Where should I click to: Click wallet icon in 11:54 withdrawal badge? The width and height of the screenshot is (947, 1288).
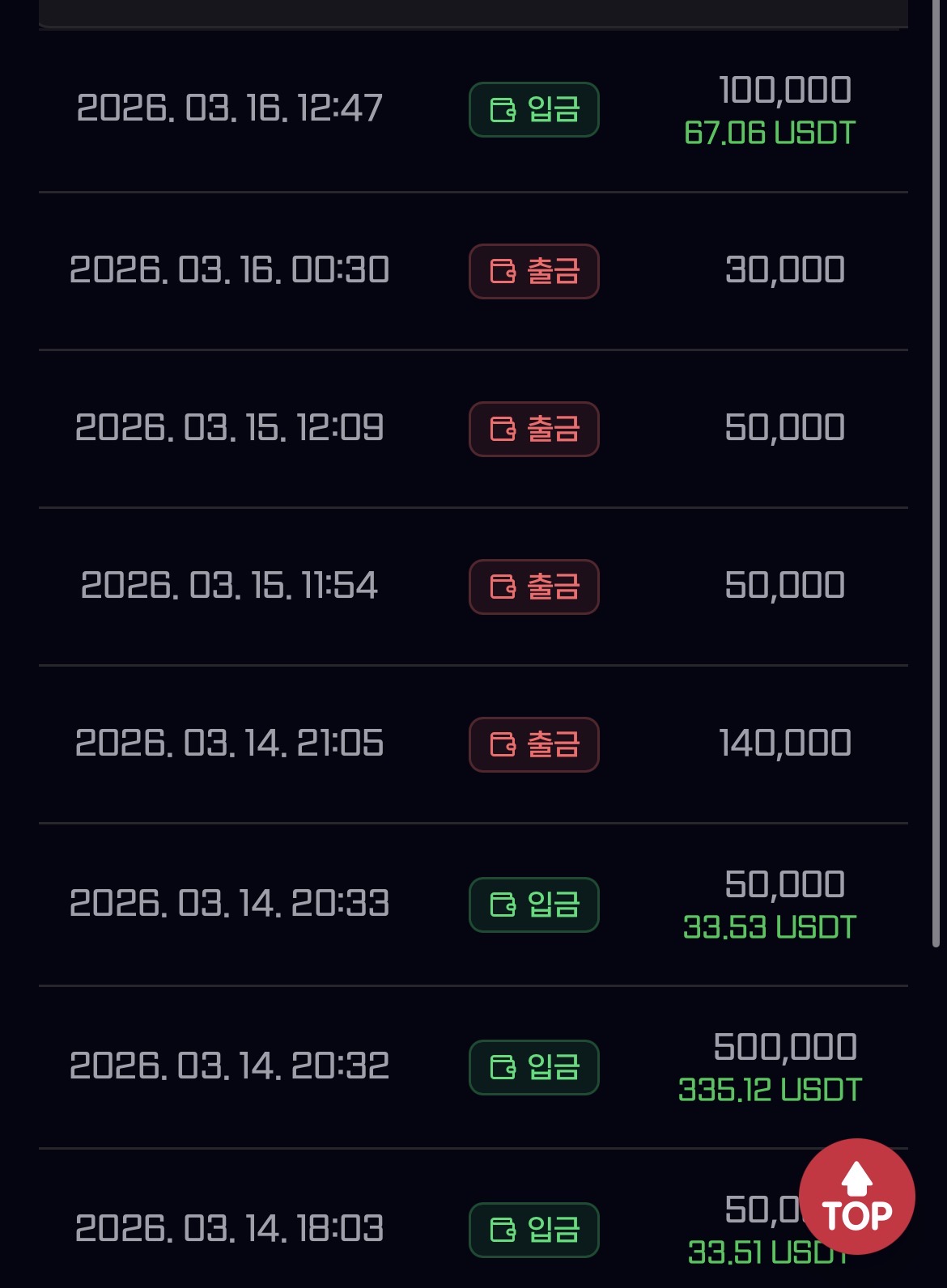tap(503, 587)
